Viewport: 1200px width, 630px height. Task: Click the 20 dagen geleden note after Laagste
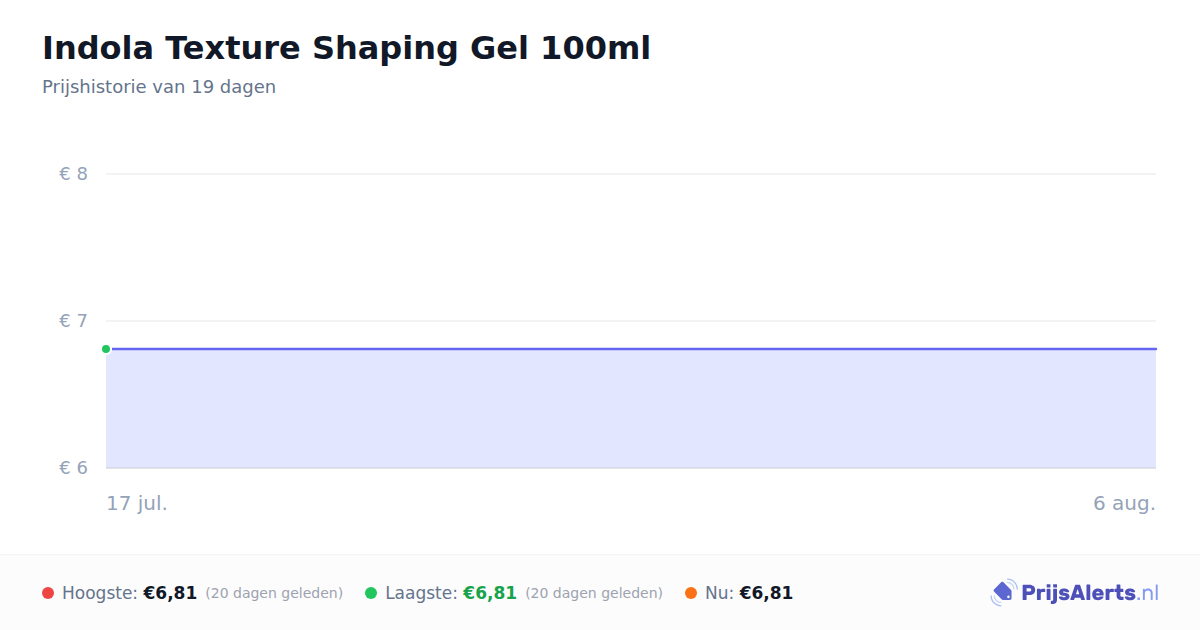594,593
